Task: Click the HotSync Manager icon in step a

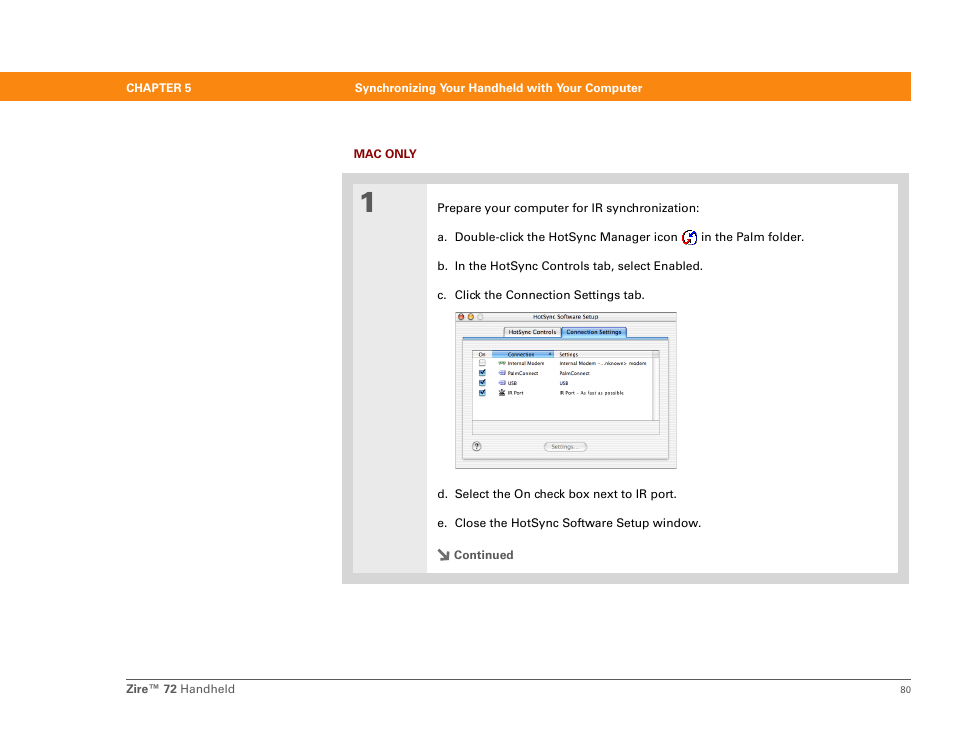Action: pos(689,237)
